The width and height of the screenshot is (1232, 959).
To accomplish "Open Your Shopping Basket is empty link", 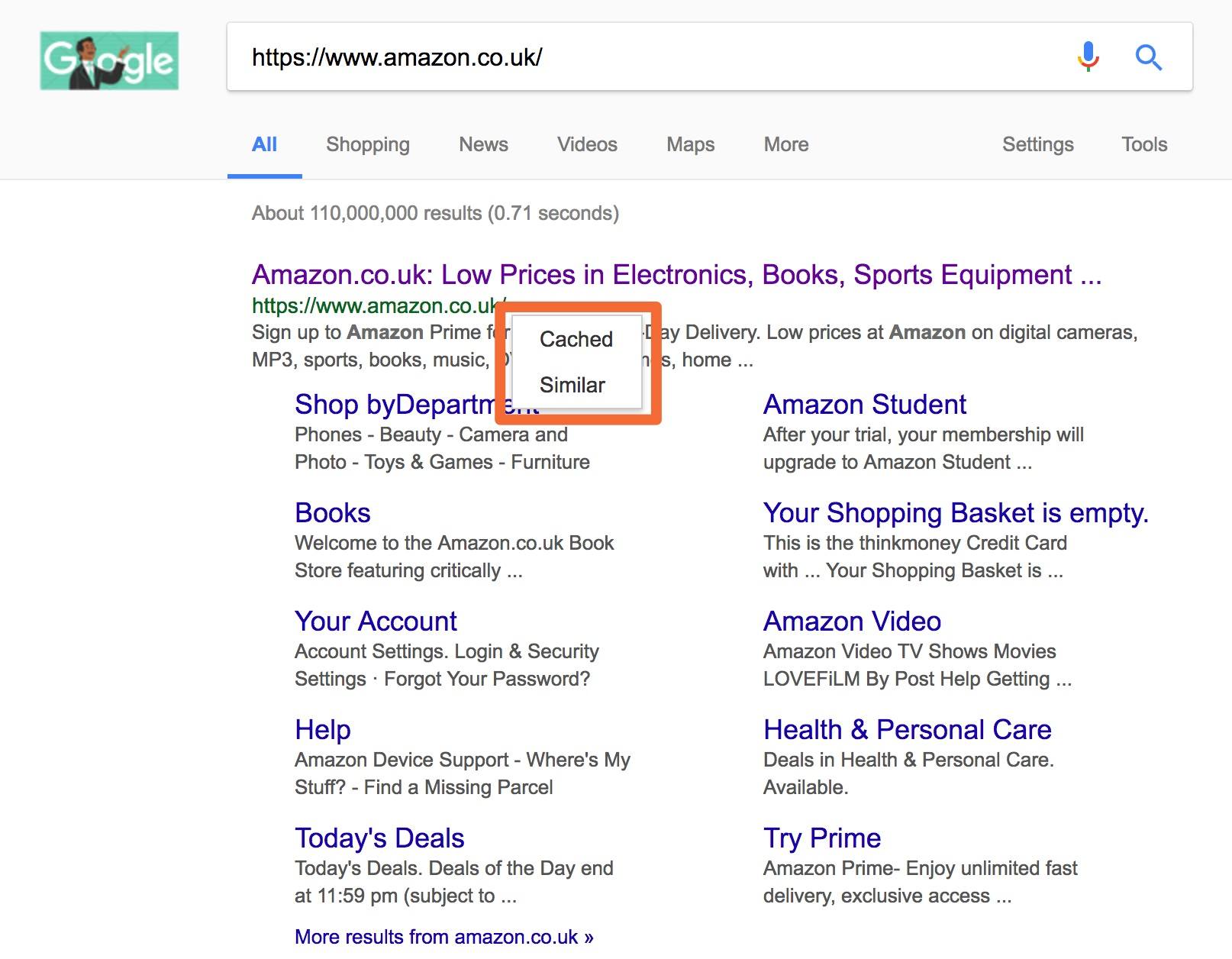I will point(956,513).
